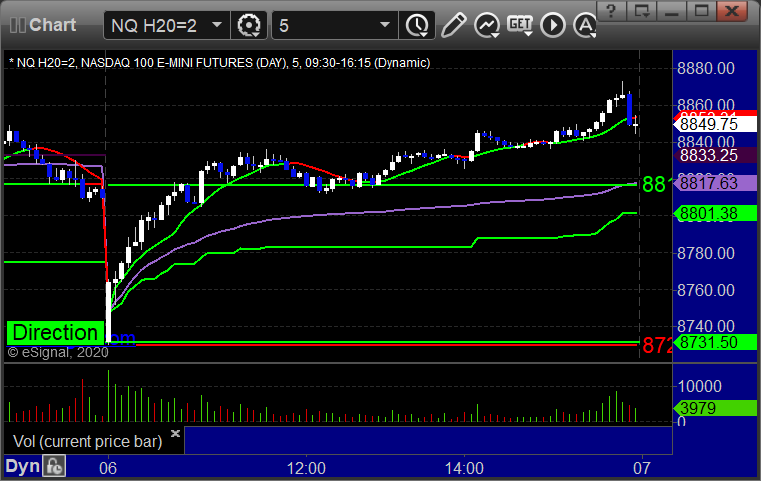Click the 06 date axis label
Viewport: 761px width, 481px height.
pos(108,468)
